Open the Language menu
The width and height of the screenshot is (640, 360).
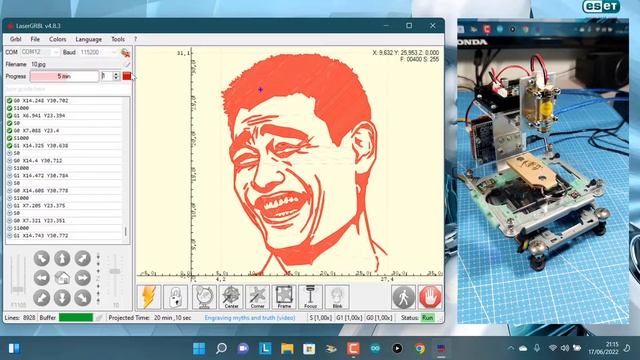coord(89,39)
